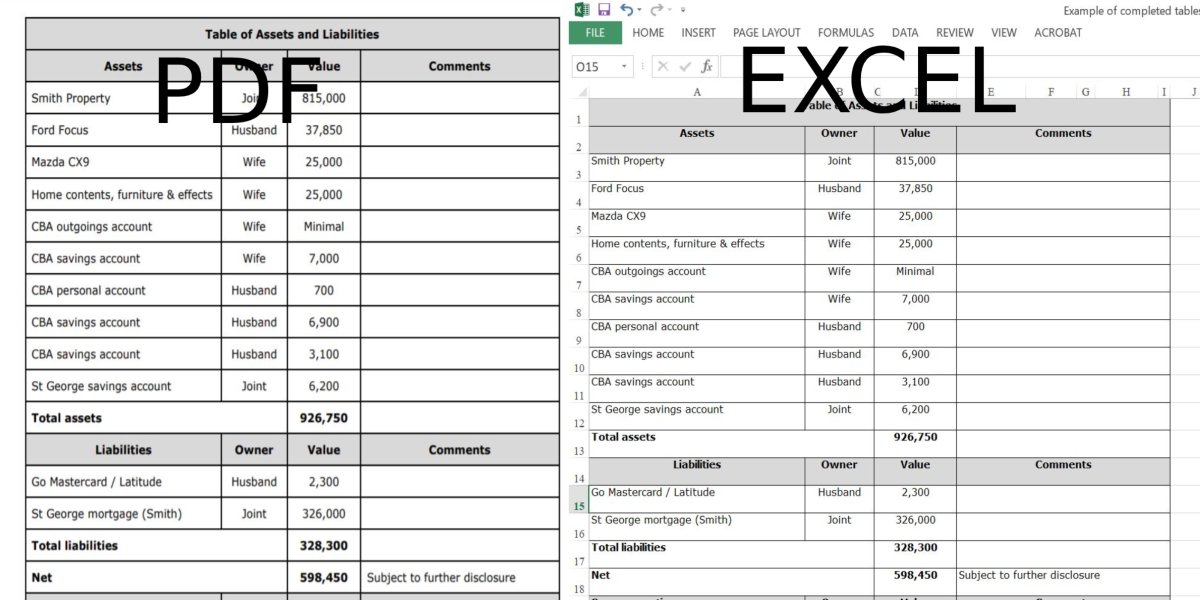Click PDF value '326,000' for mortgage
The height and width of the screenshot is (600, 1200).
click(324, 514)
